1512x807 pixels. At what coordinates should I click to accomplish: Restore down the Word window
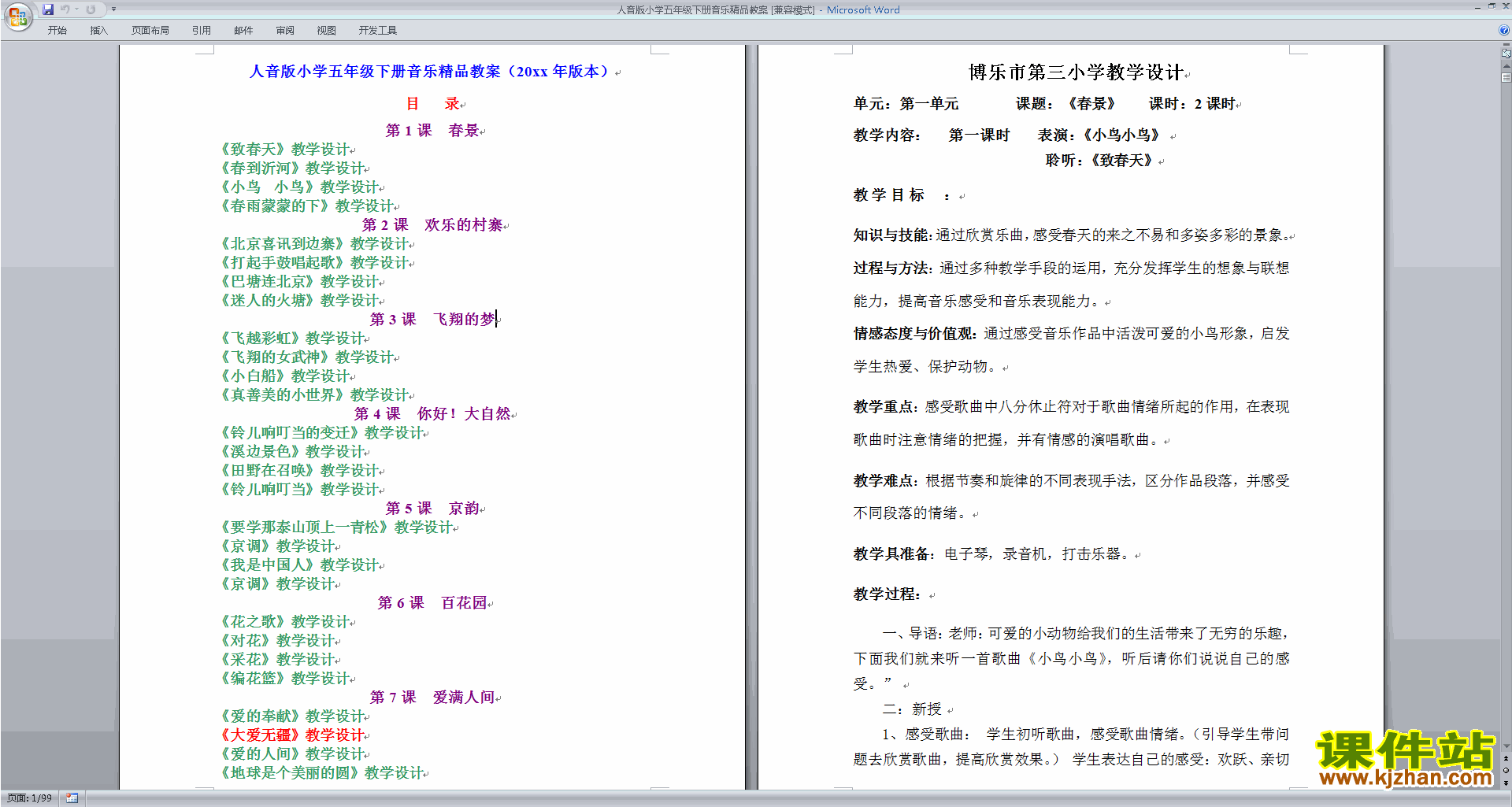pos(1492,6)
